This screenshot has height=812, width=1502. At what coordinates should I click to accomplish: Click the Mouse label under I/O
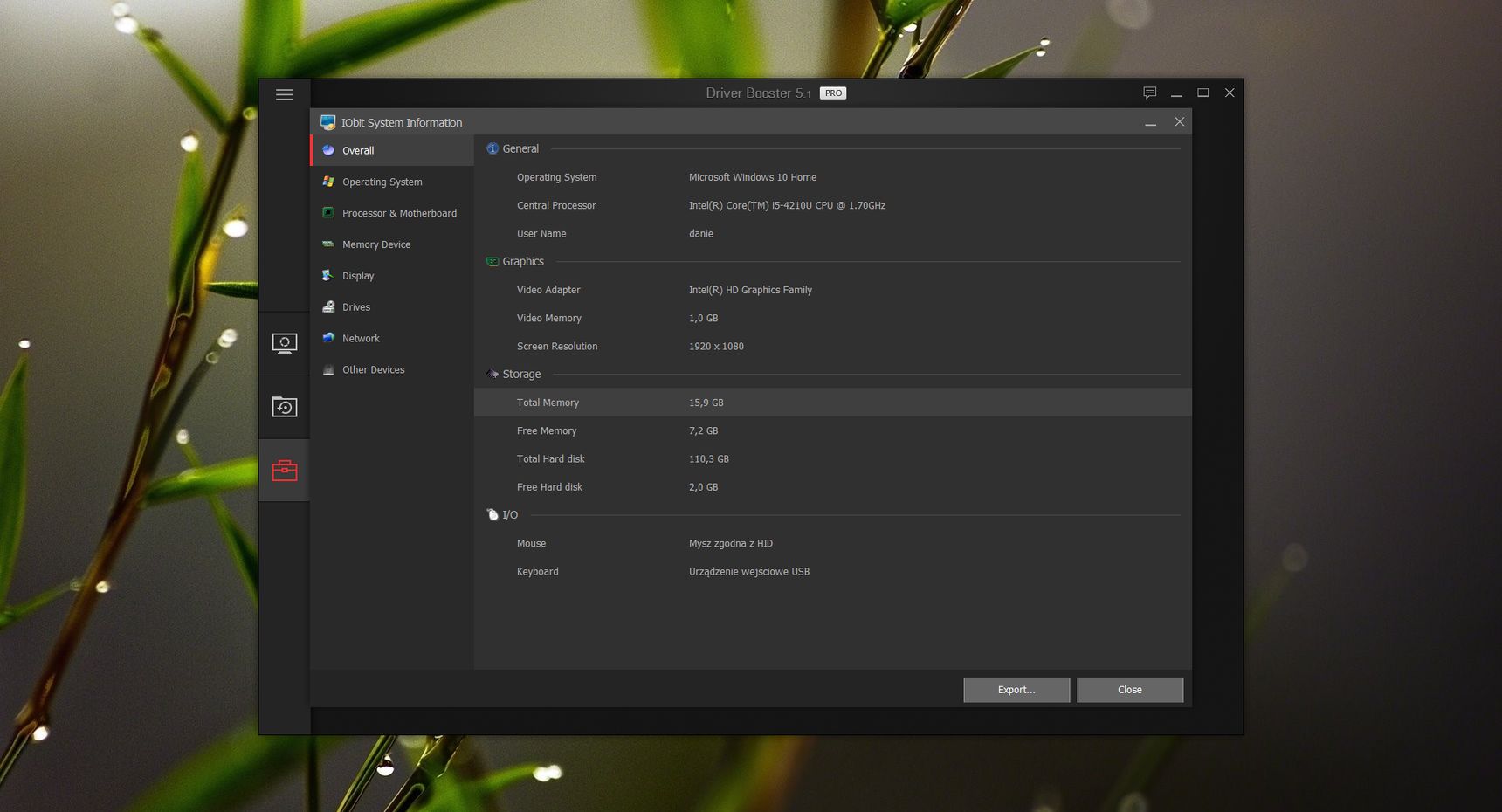click(531, 543)
